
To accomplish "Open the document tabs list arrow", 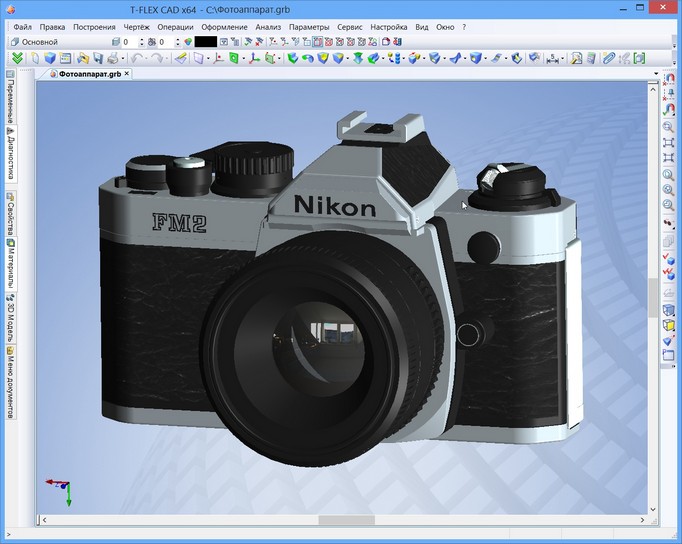I will pyautogui.click(x=656, y=74).
